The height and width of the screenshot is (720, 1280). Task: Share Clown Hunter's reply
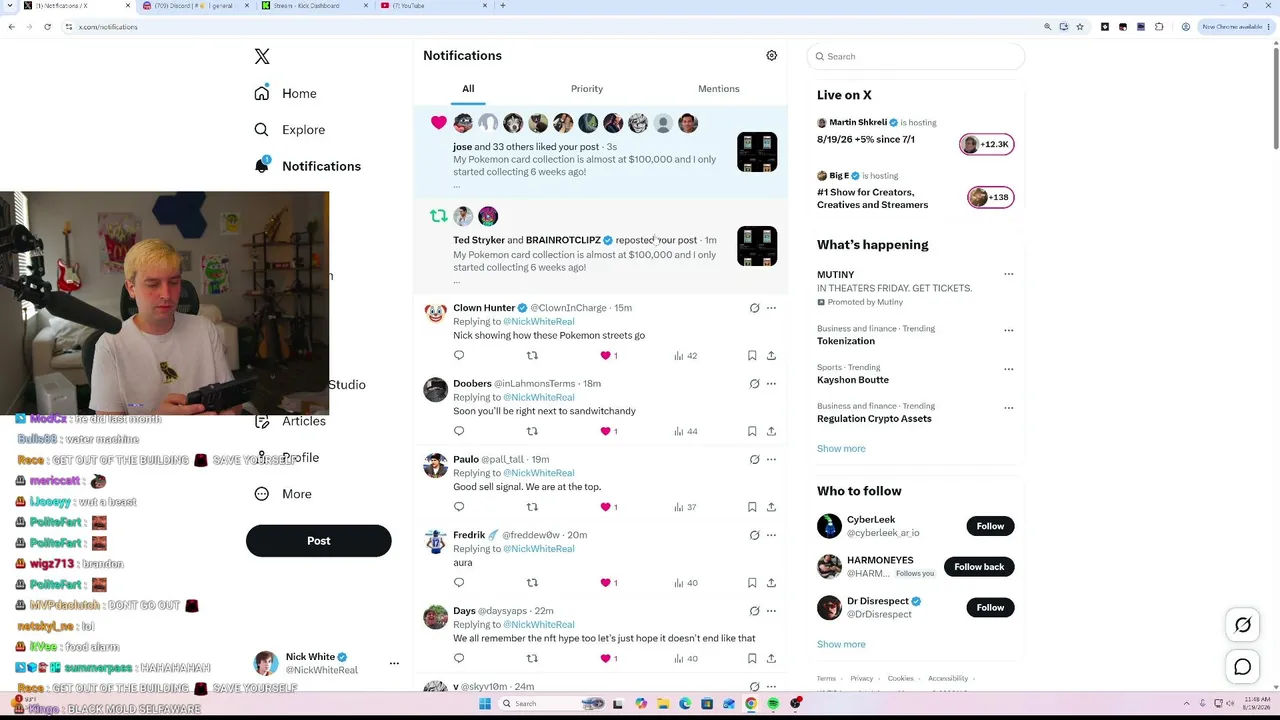(771, 356)
